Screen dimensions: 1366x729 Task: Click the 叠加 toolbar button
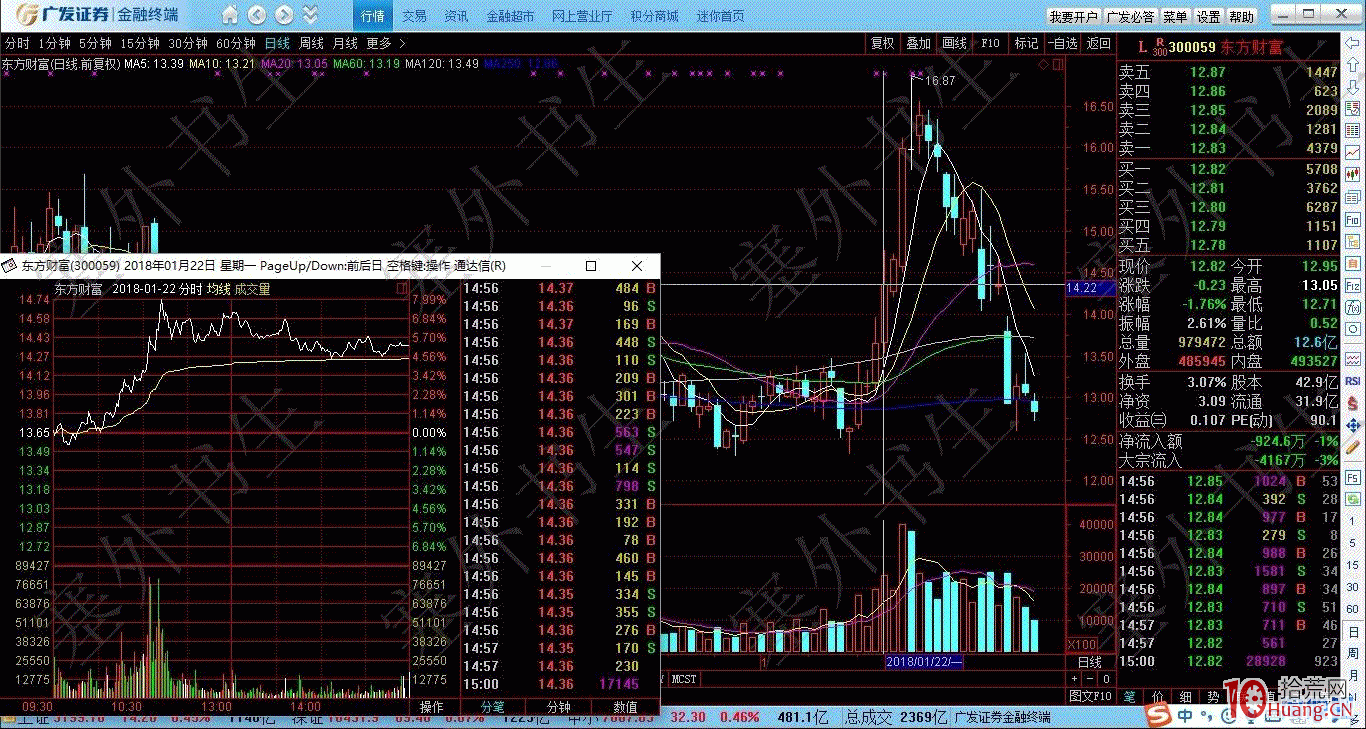(918, 43)
